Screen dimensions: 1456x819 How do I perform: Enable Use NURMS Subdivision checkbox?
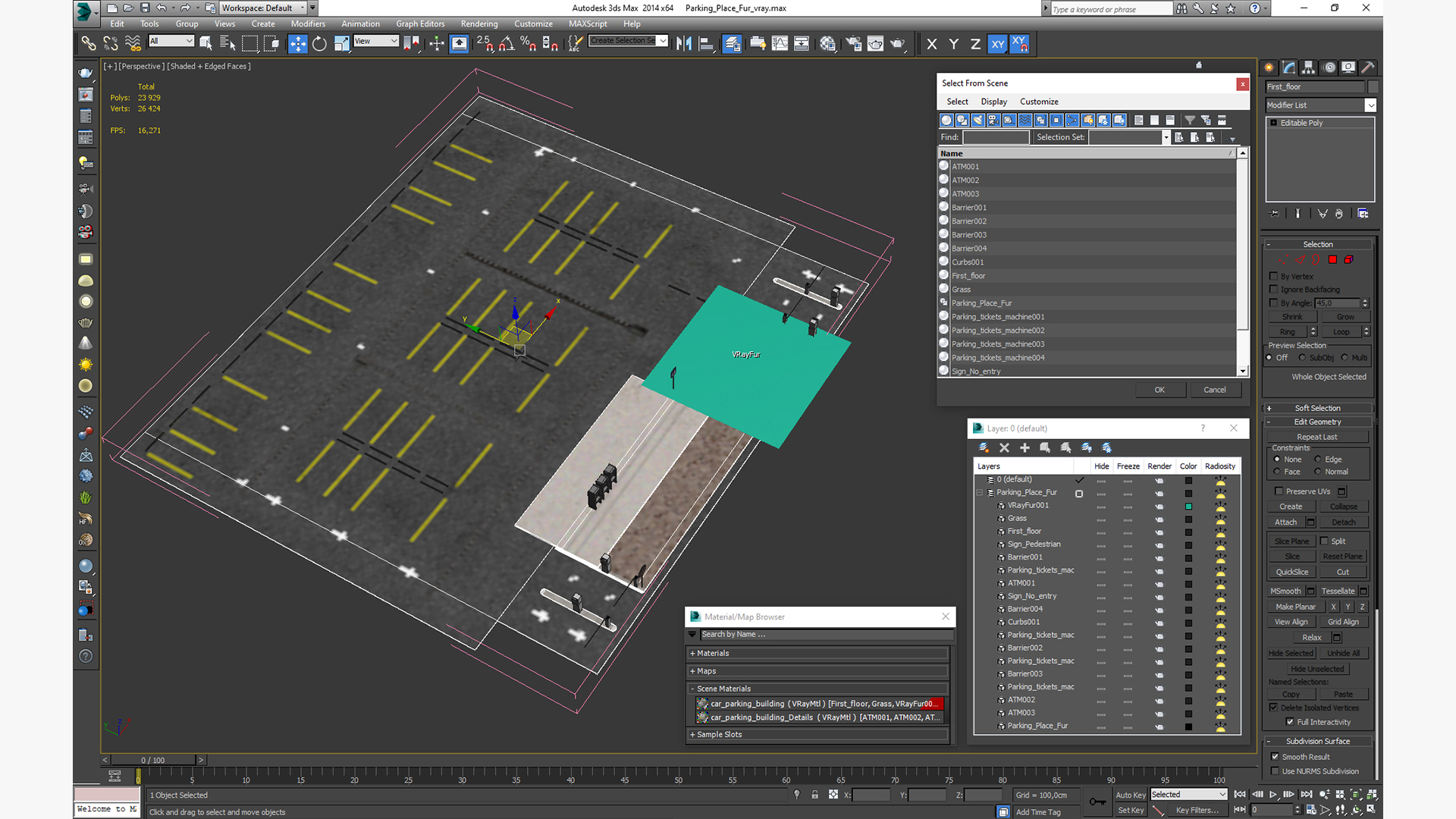[x=1276, y=771]
